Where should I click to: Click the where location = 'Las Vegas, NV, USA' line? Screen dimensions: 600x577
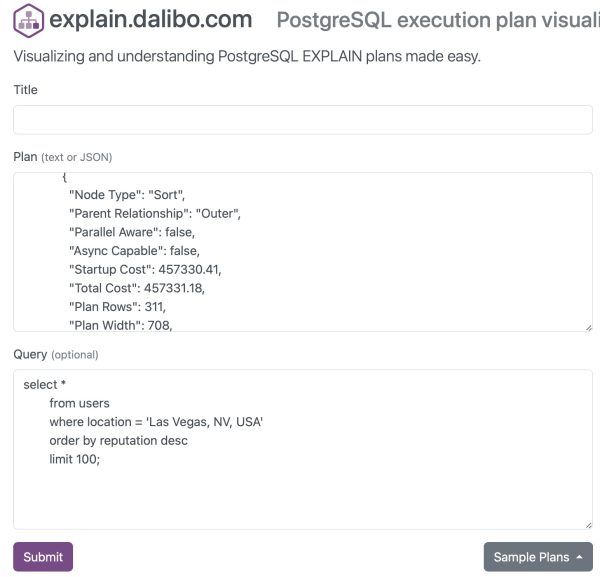coord(156,422)
